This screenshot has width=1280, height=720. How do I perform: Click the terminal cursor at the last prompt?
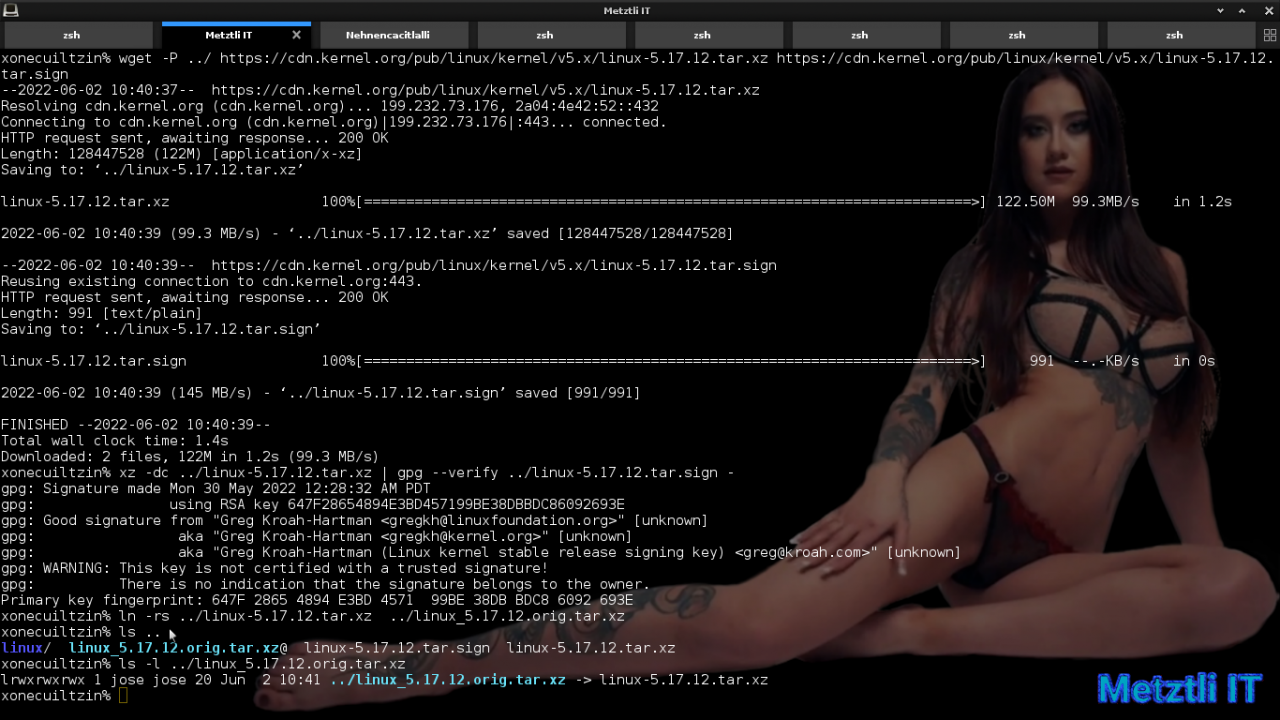pyautogui.click(x=123, y=695)
